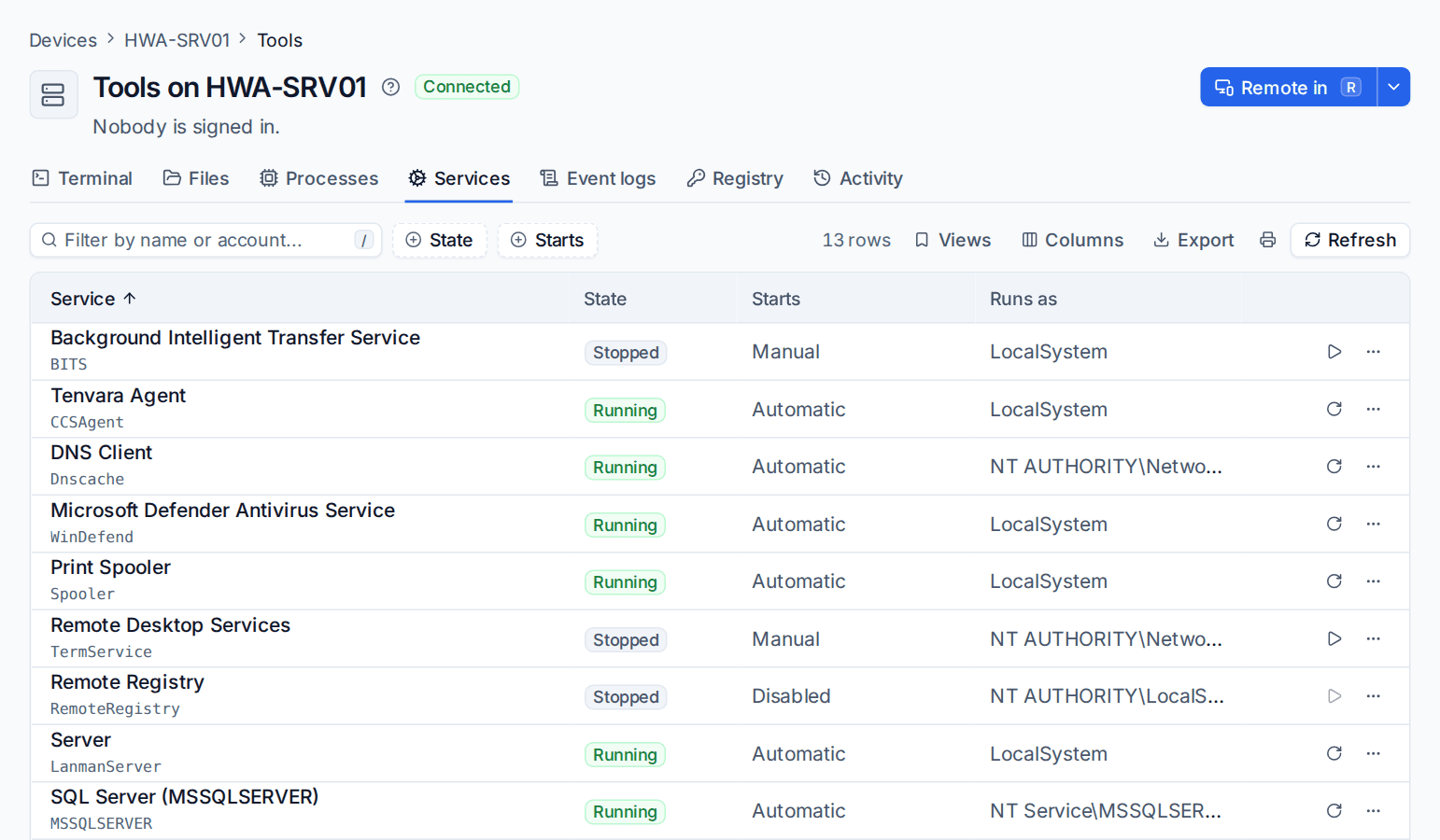Click the Running badge for DNS Client

click(x=625, y=468)
